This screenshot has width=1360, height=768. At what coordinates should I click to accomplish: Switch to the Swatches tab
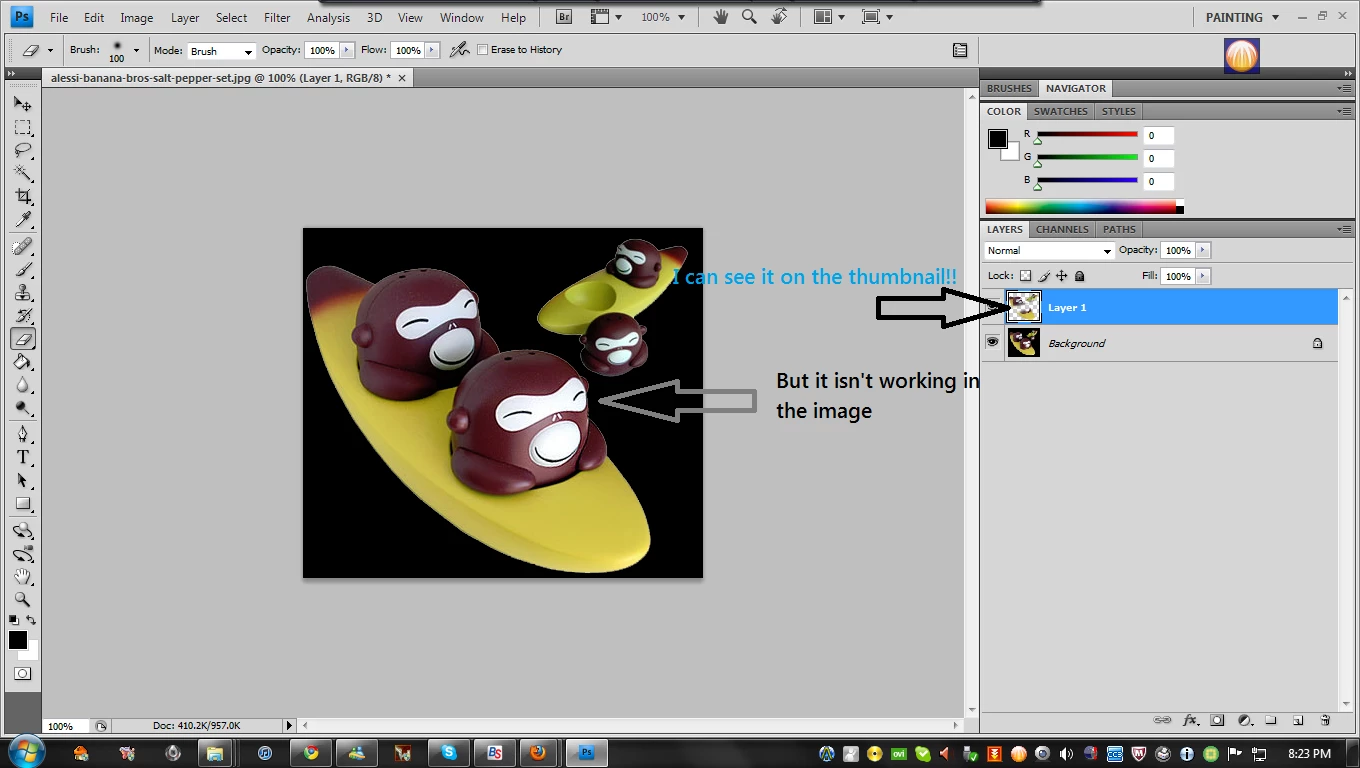click(x=1060, y=111)
